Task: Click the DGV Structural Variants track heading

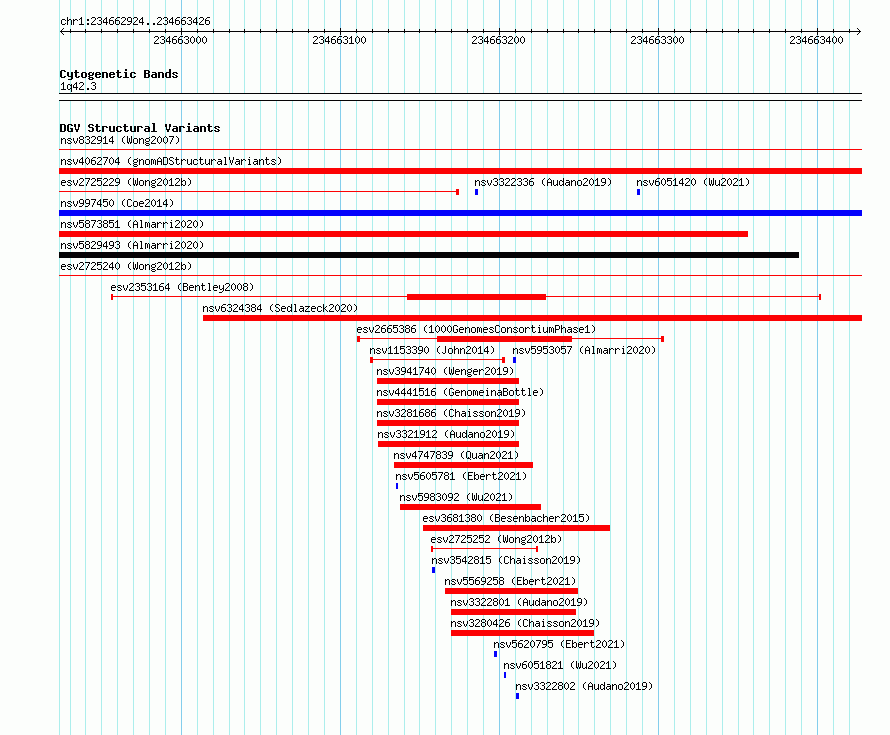Action: click(140, 128)
